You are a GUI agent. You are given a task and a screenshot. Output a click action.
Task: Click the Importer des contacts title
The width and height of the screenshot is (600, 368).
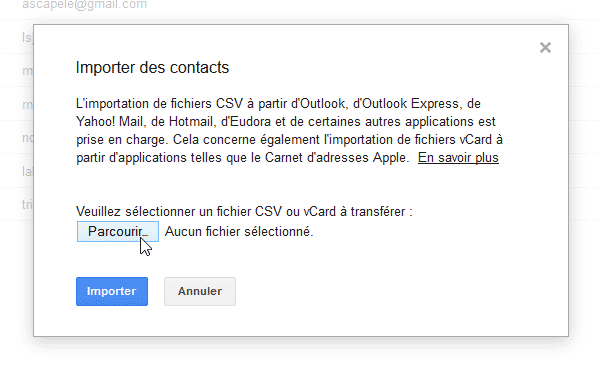click(x=152, y=68)
